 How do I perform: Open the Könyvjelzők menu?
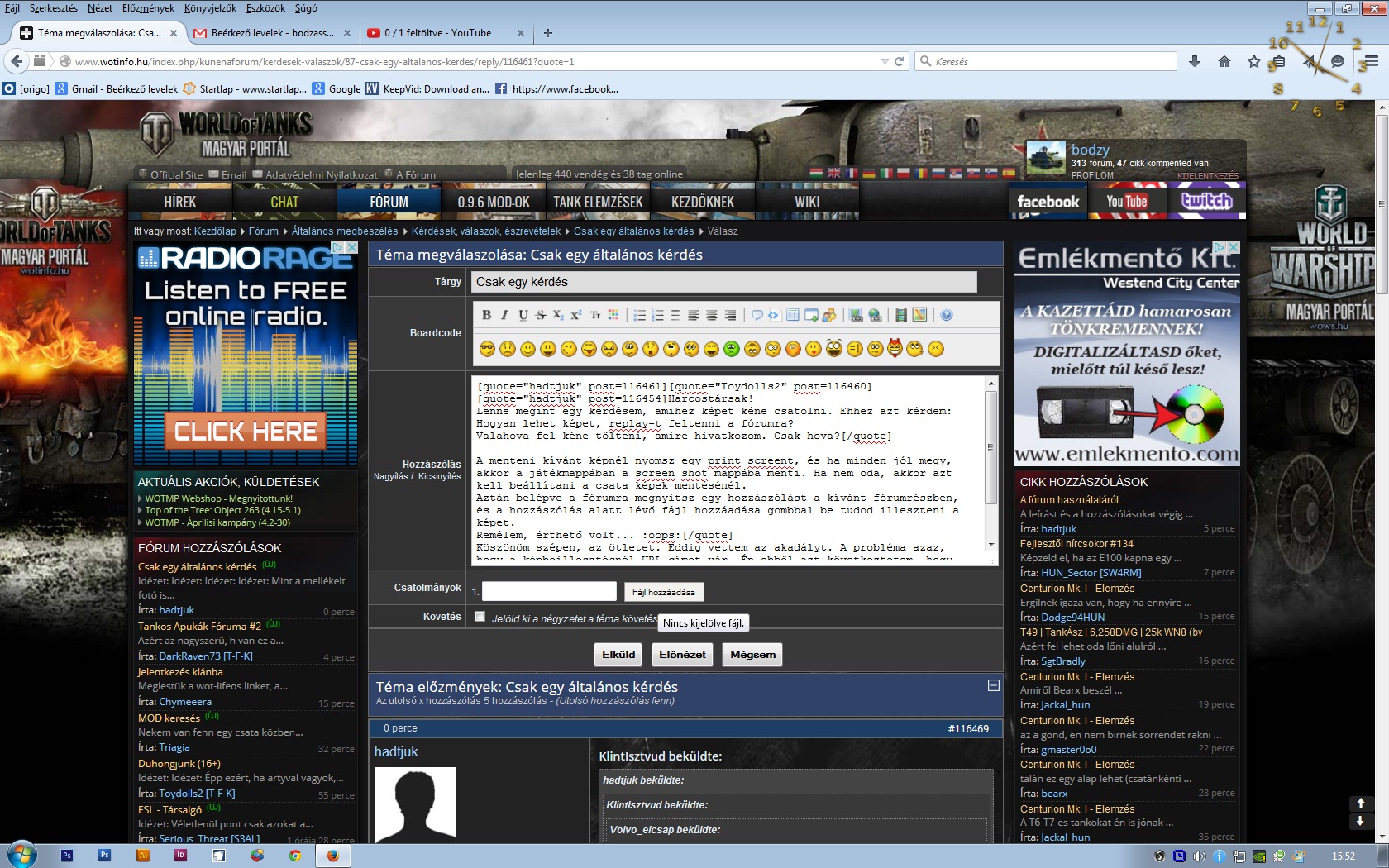point(209,8)
